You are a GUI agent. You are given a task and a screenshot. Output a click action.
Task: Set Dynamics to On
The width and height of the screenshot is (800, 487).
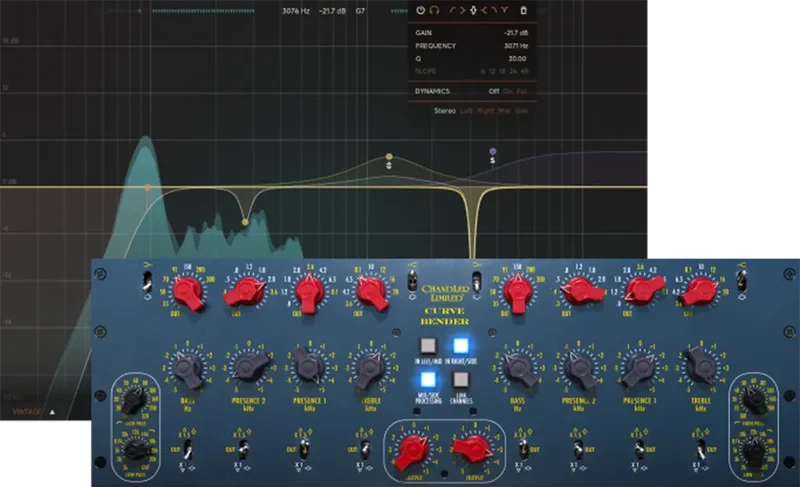(x=508, y=91)
